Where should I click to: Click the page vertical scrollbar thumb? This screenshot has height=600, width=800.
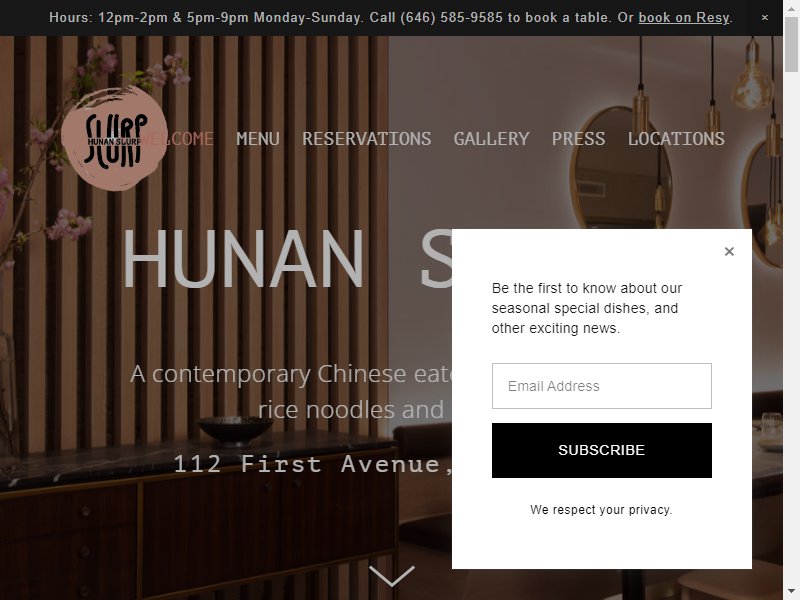(x=791, y=46)
